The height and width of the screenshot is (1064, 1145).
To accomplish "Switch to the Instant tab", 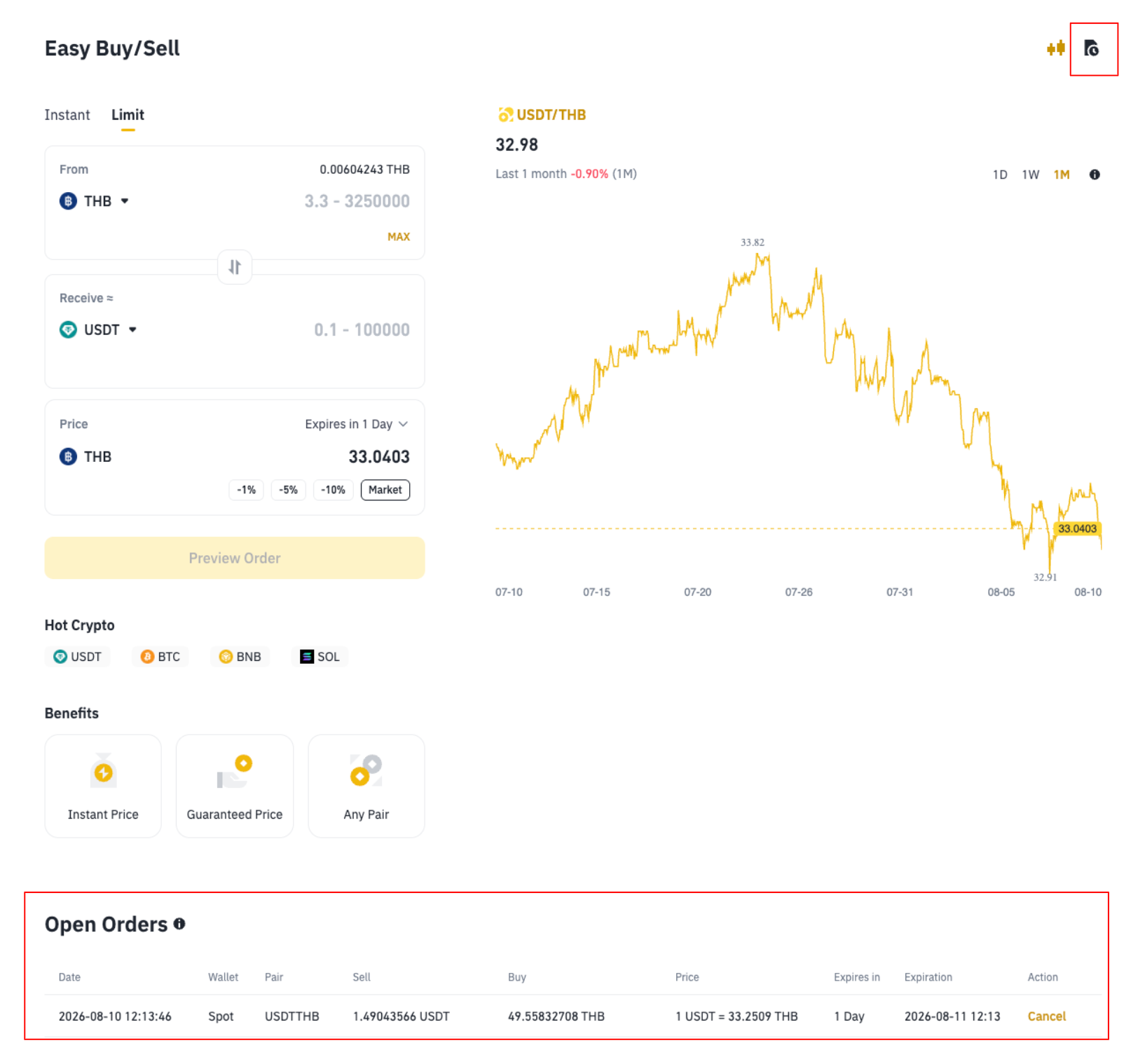I will tap(67, 115).
